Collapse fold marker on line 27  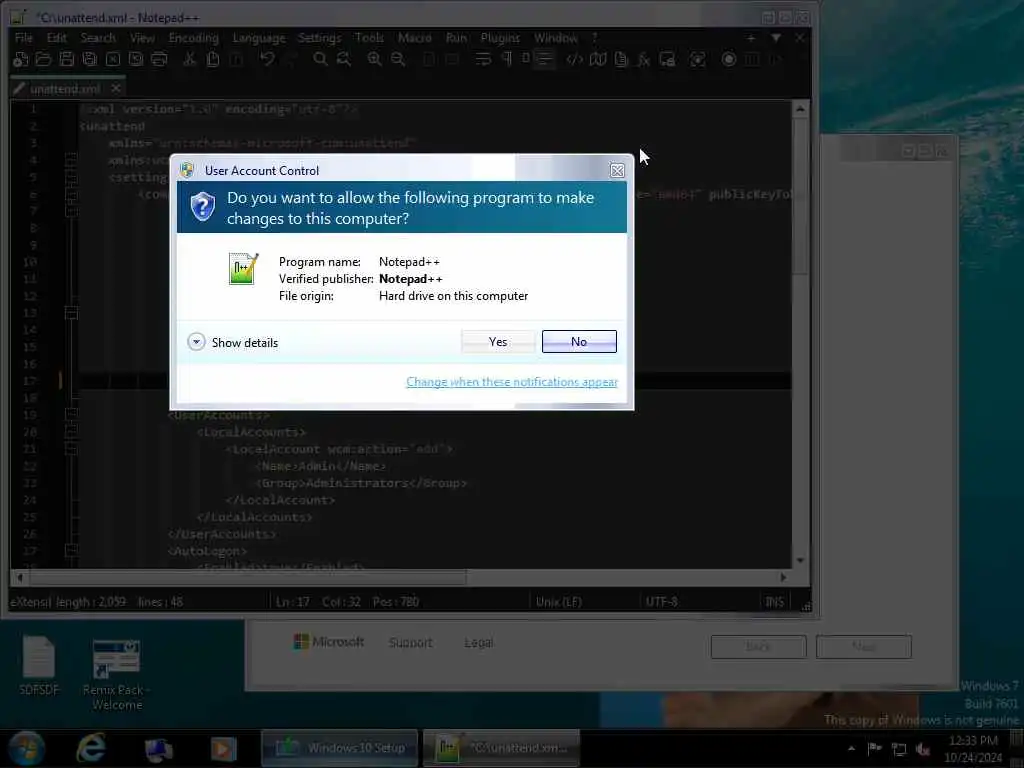click(x=71, y=551)
